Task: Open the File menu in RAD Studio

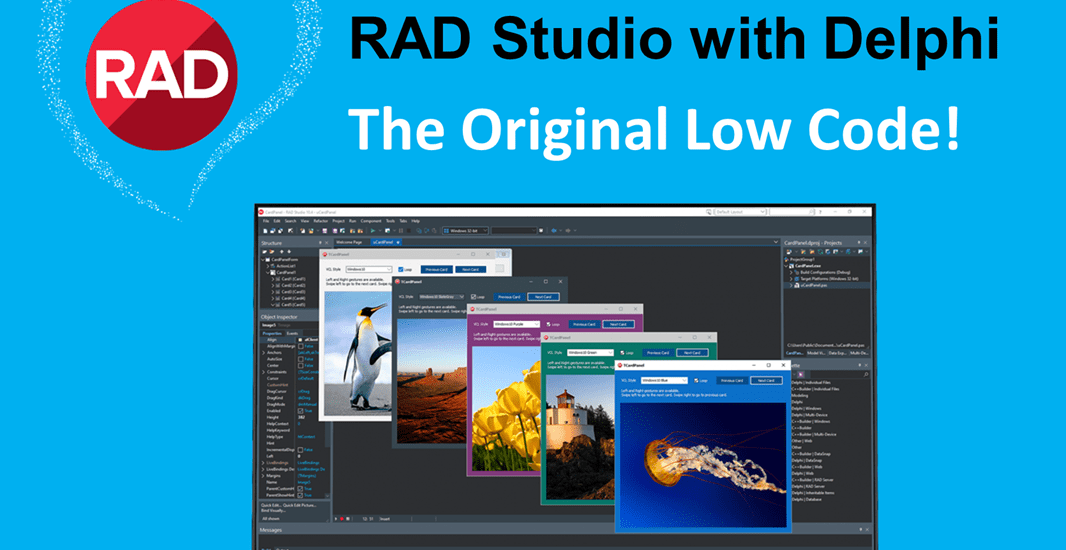Action: click(x=266, y=221)
